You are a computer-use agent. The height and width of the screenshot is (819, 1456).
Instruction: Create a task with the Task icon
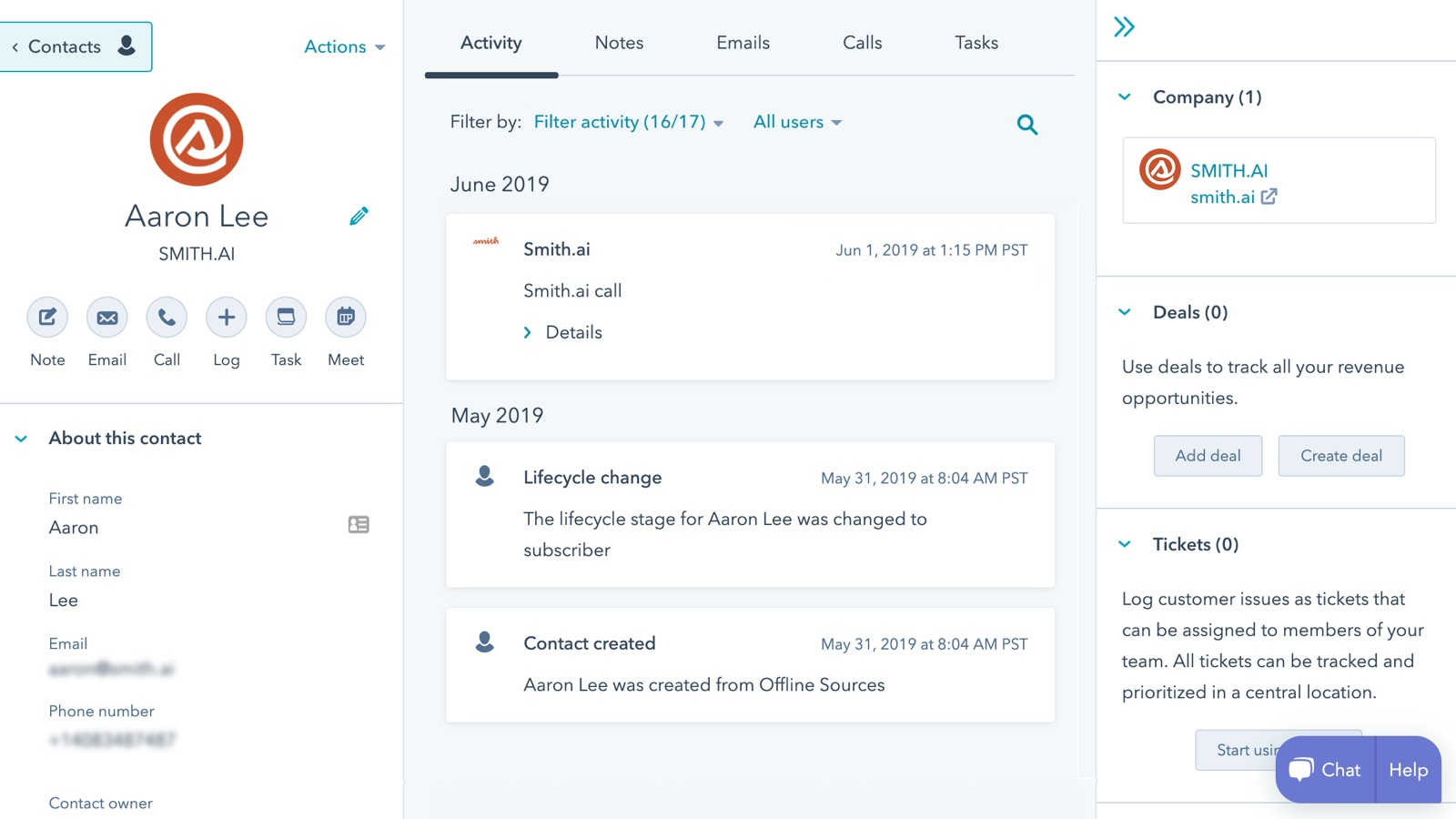[x=285, y=317]
